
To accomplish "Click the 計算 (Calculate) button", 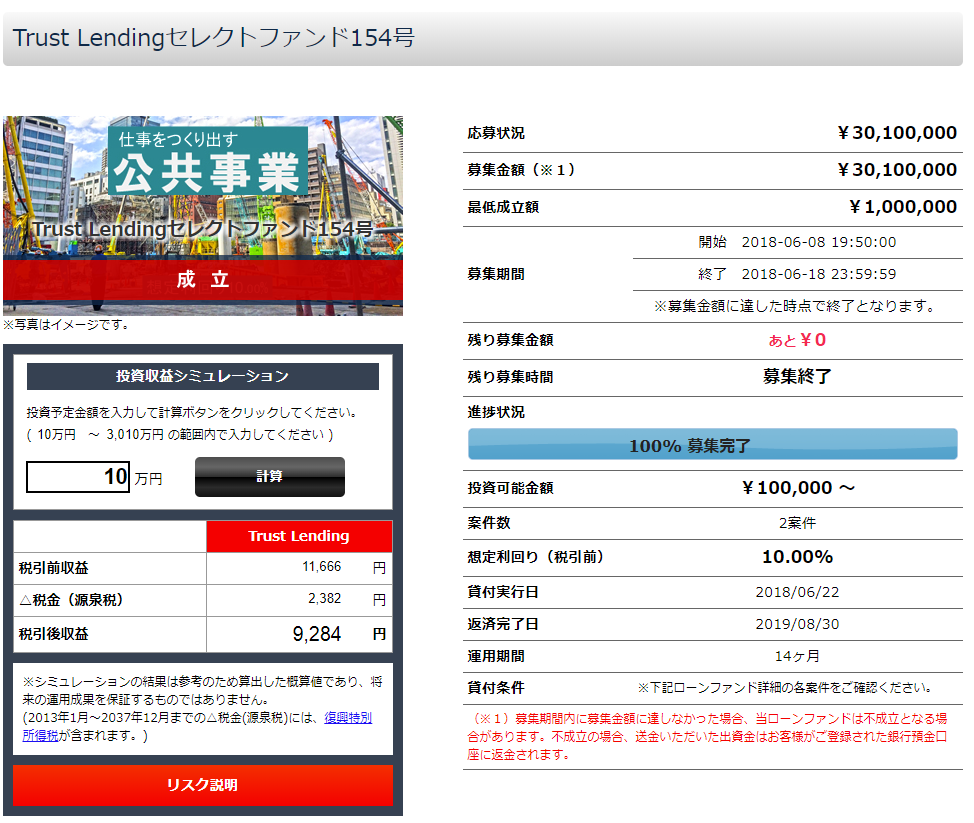I will pos(267,477).
